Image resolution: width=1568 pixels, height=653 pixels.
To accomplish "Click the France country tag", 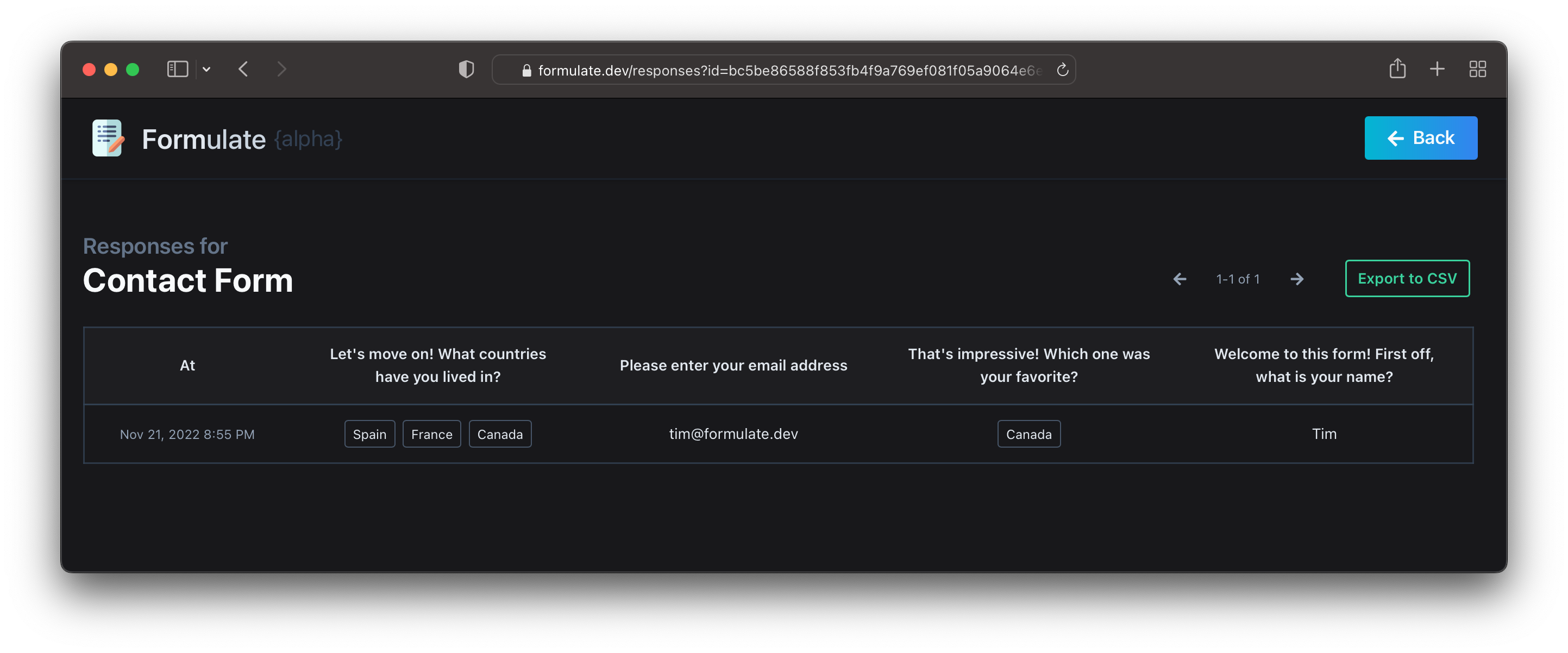I will (431, 435).
